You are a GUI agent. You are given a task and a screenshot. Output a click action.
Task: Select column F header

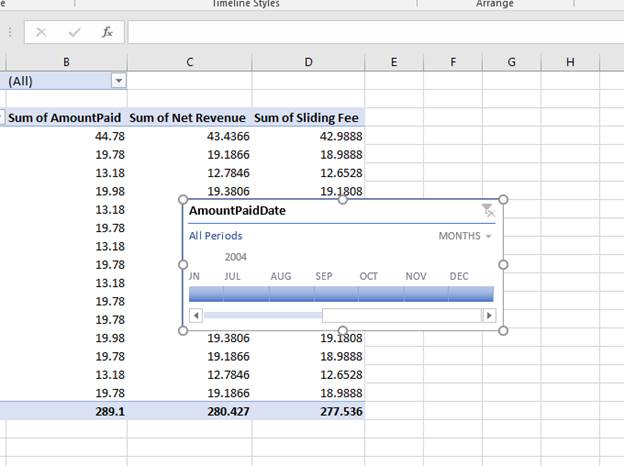point(453,62)
